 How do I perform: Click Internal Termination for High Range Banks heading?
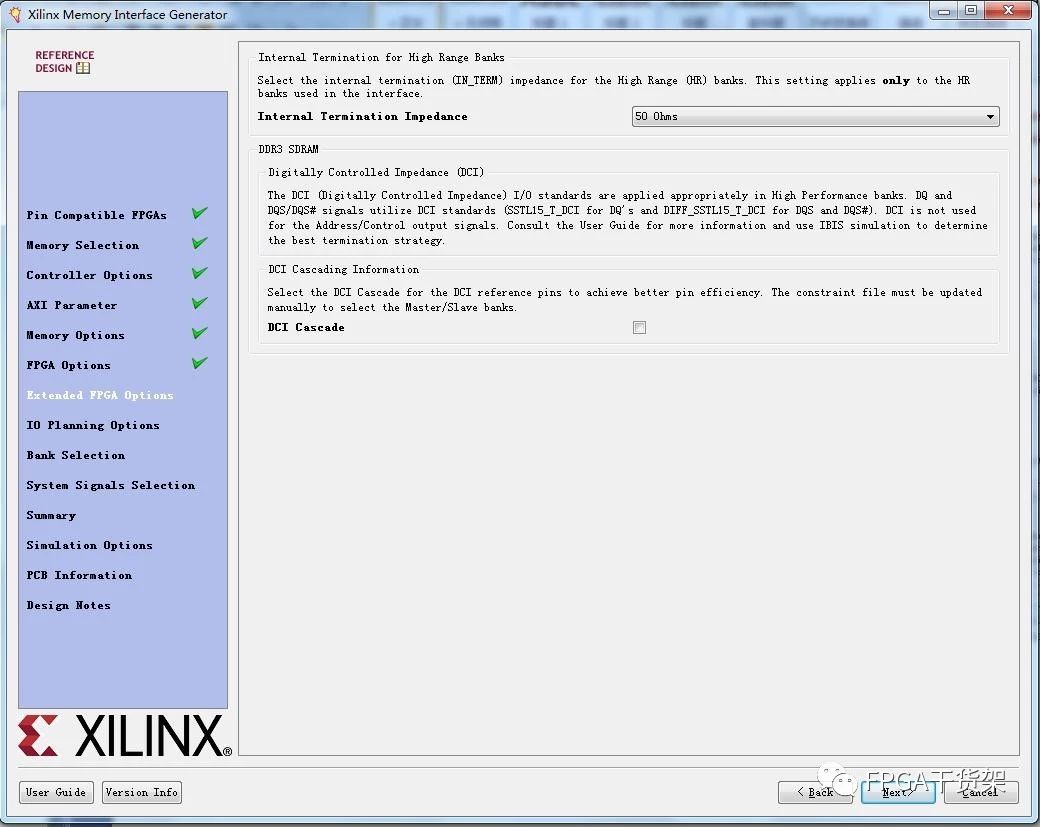click(381, 58)
